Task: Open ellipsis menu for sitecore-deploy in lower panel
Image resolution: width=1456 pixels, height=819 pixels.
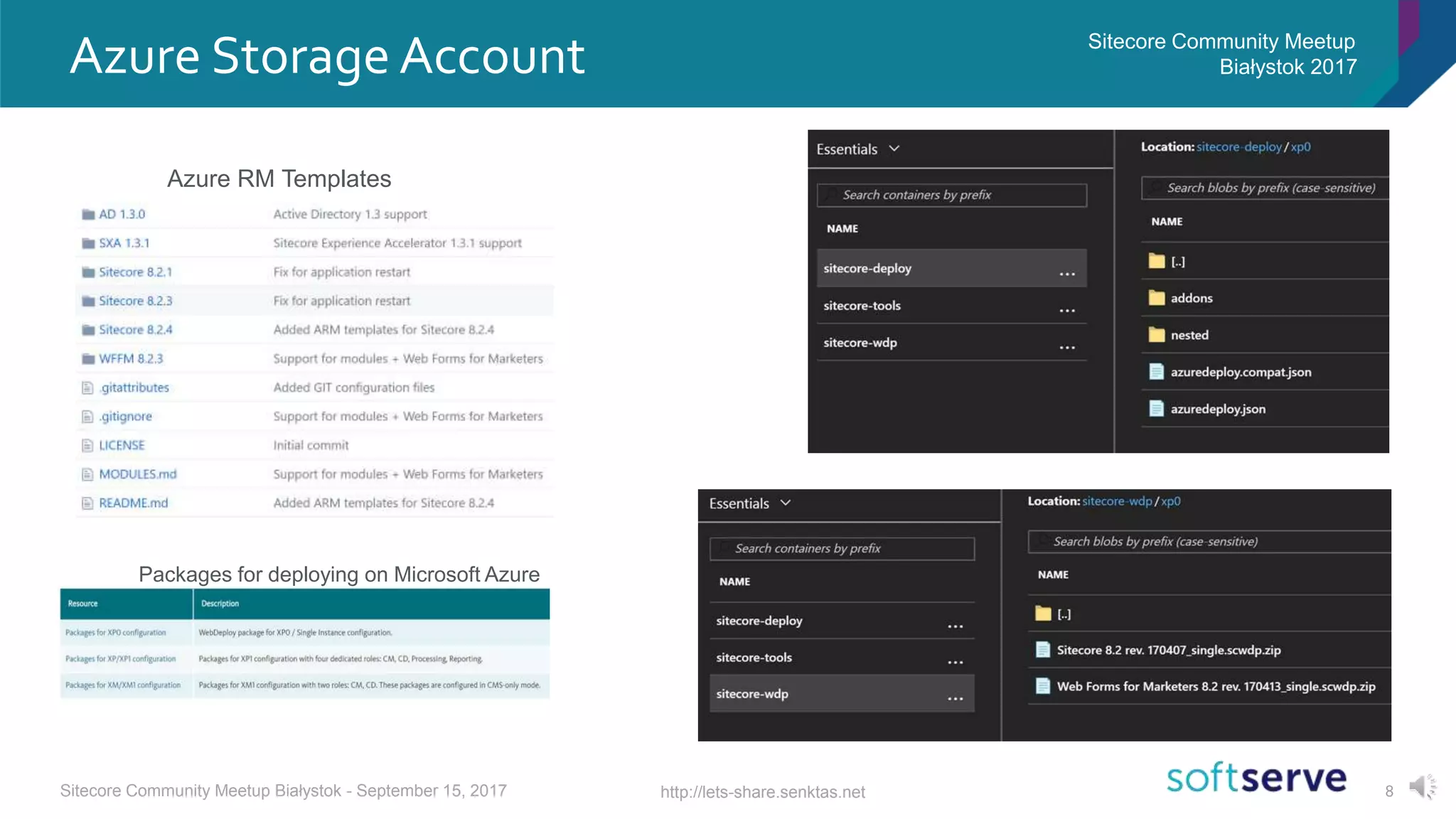Action: point(955,626)
